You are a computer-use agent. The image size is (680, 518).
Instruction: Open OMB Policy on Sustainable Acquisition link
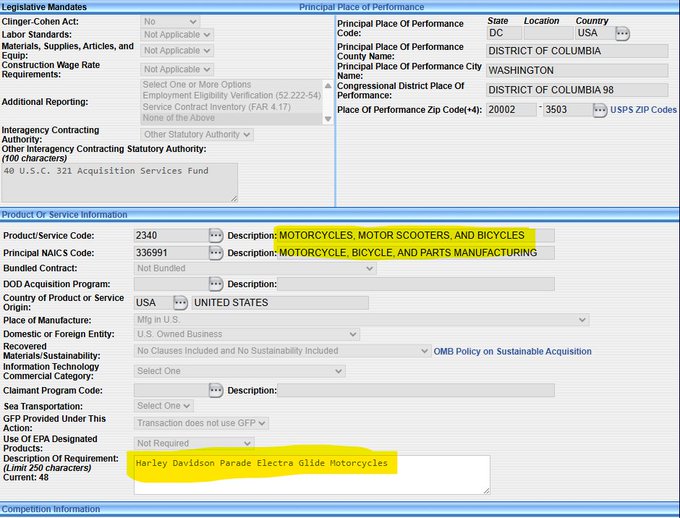pos(512,351)
